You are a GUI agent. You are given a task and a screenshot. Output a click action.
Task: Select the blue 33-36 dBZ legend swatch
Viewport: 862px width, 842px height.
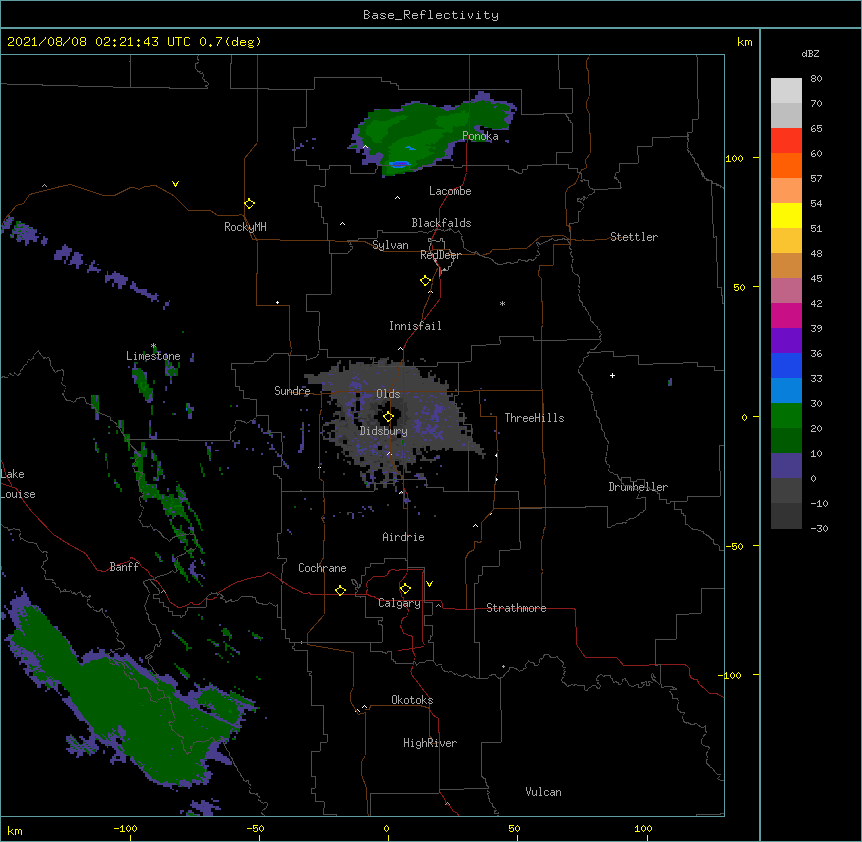[786, 365]
